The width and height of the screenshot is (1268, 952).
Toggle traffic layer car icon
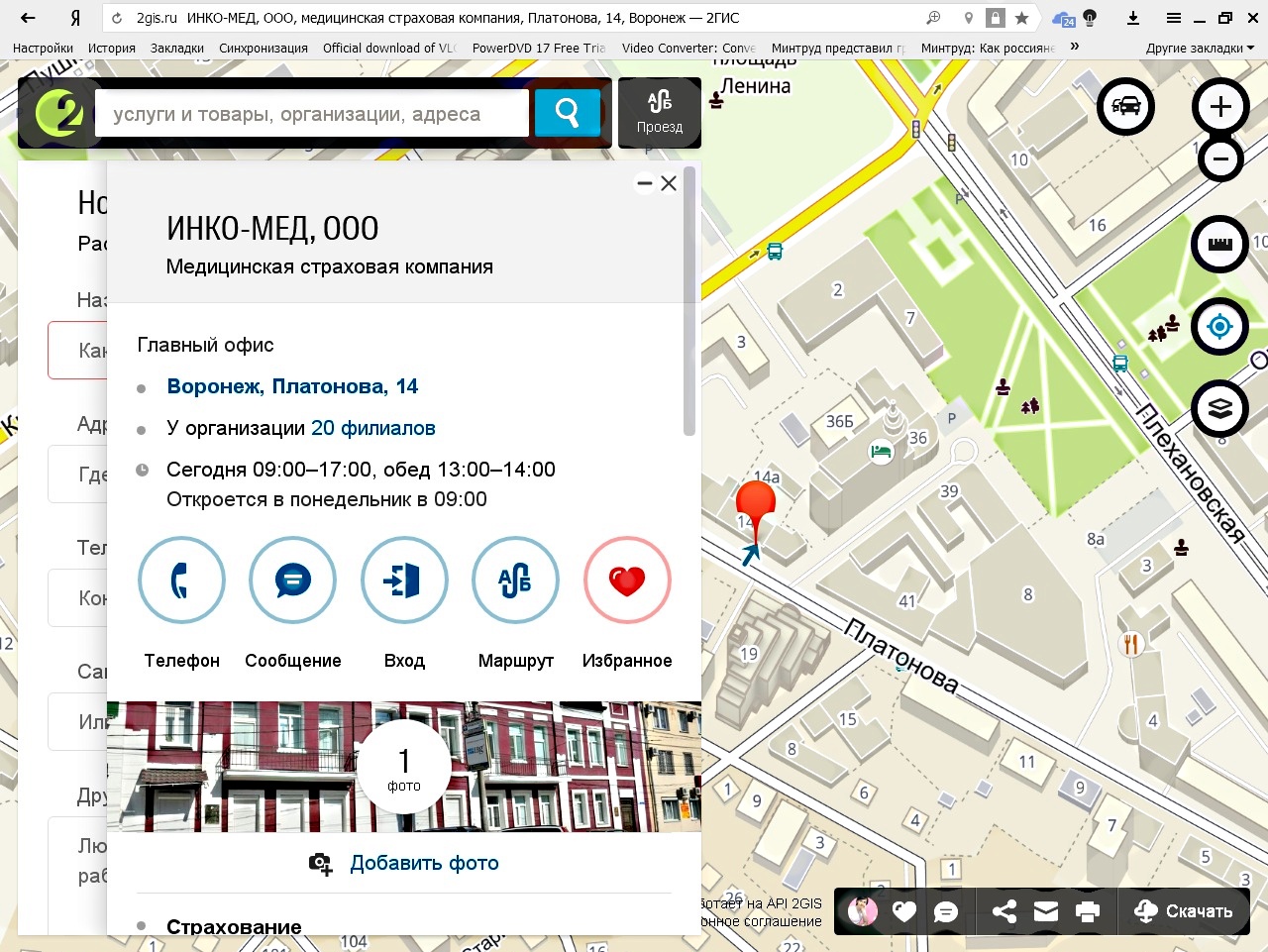(1125, 106)
